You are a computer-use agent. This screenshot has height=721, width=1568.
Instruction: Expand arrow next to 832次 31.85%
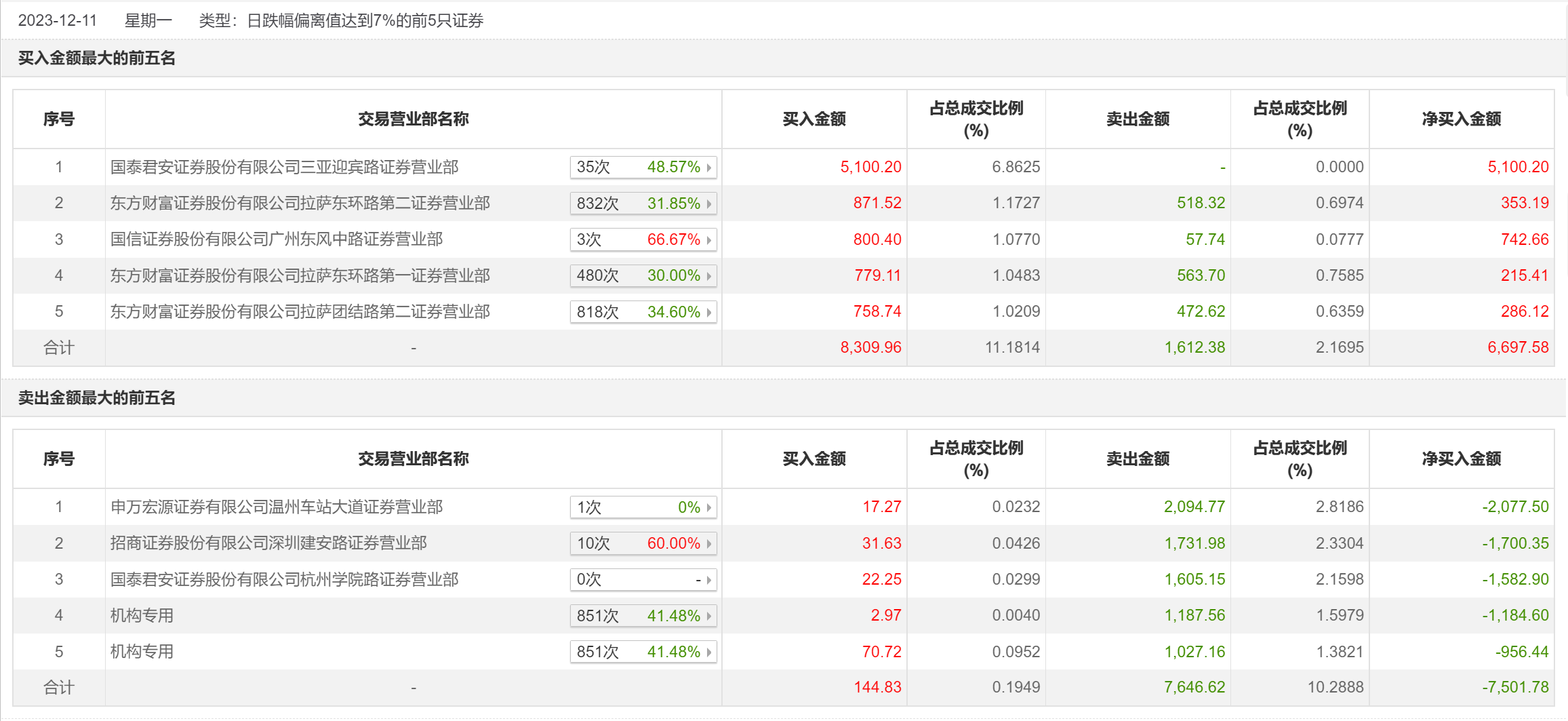point(709,203)
